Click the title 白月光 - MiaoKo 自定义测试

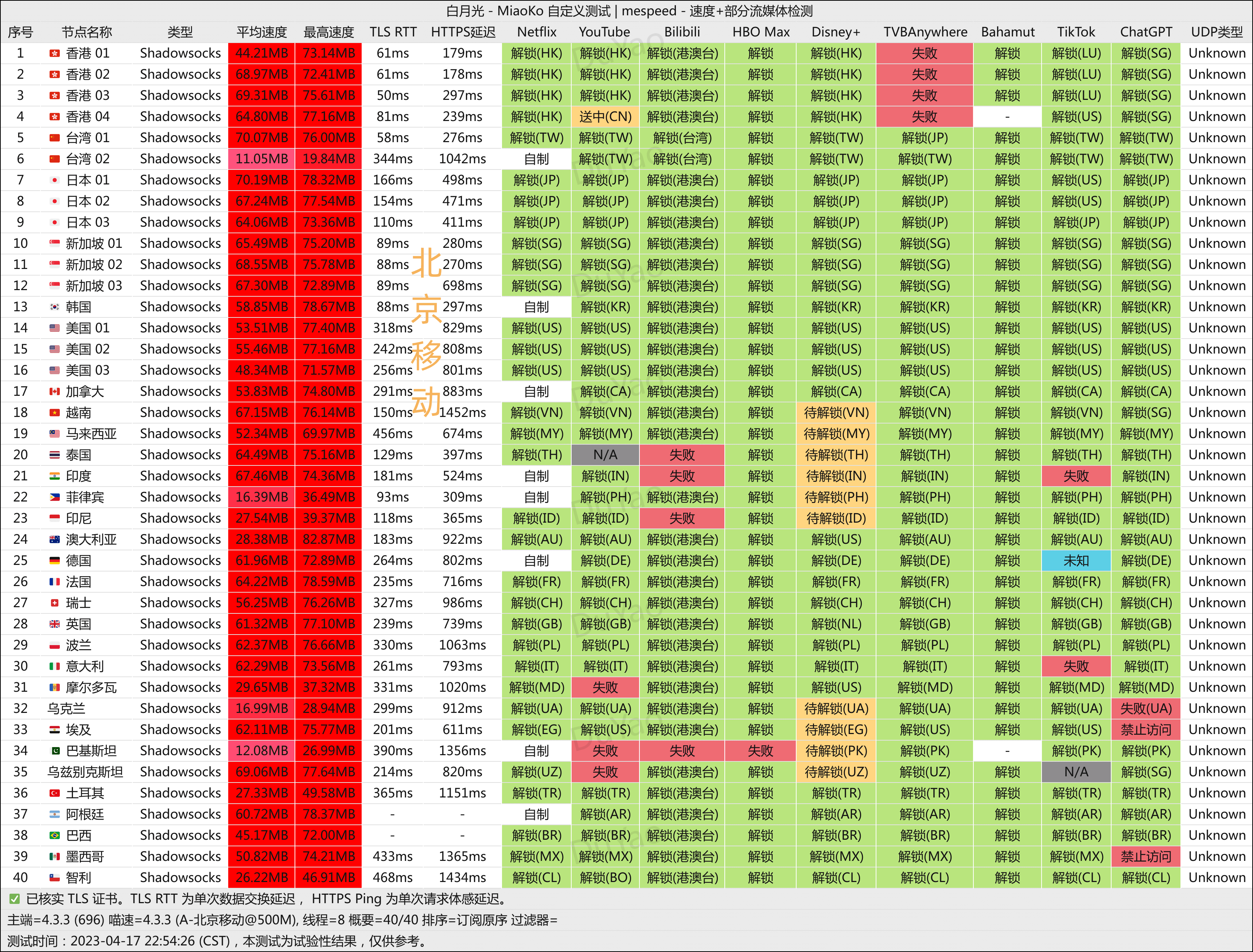pyautogui.click(x=528, y=11)
